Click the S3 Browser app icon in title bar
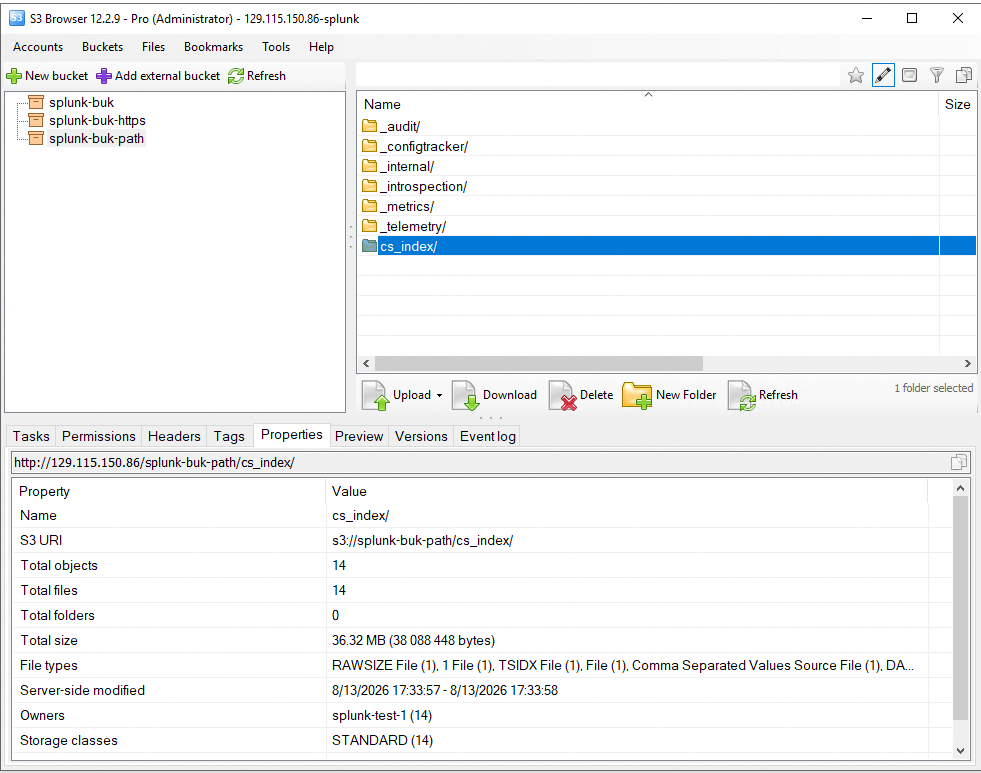This screenshot has width=981, height=773. 16,18
